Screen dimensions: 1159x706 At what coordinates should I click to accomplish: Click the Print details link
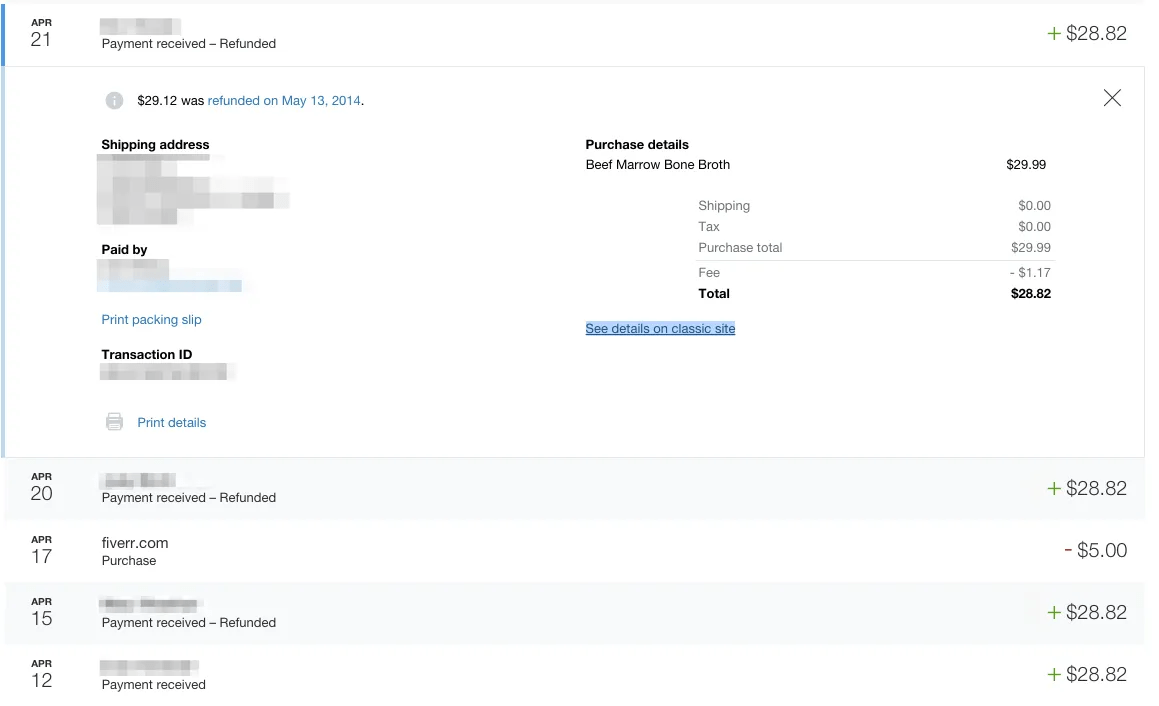pos(171,422)
